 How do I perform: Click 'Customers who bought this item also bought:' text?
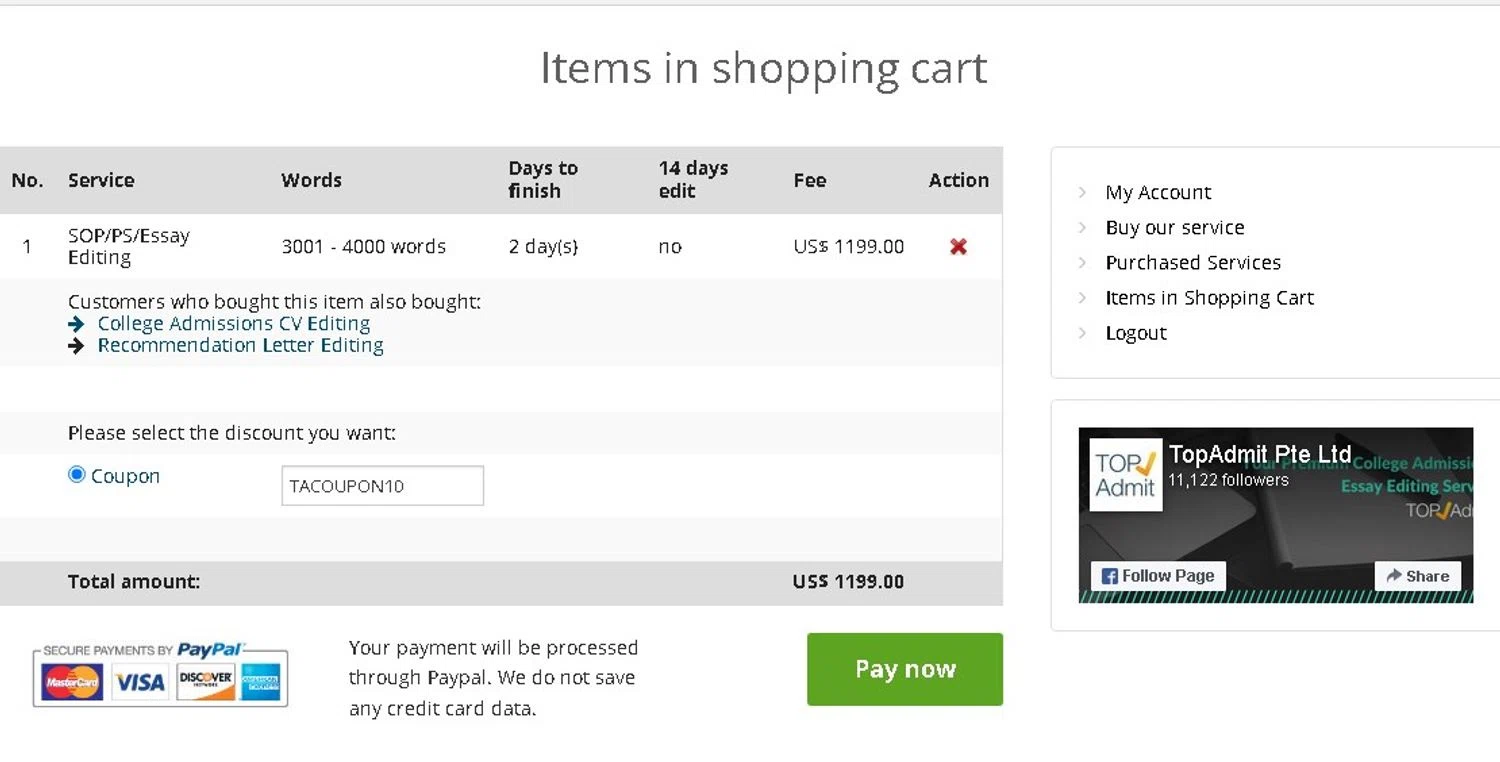[x=275, y=302]
